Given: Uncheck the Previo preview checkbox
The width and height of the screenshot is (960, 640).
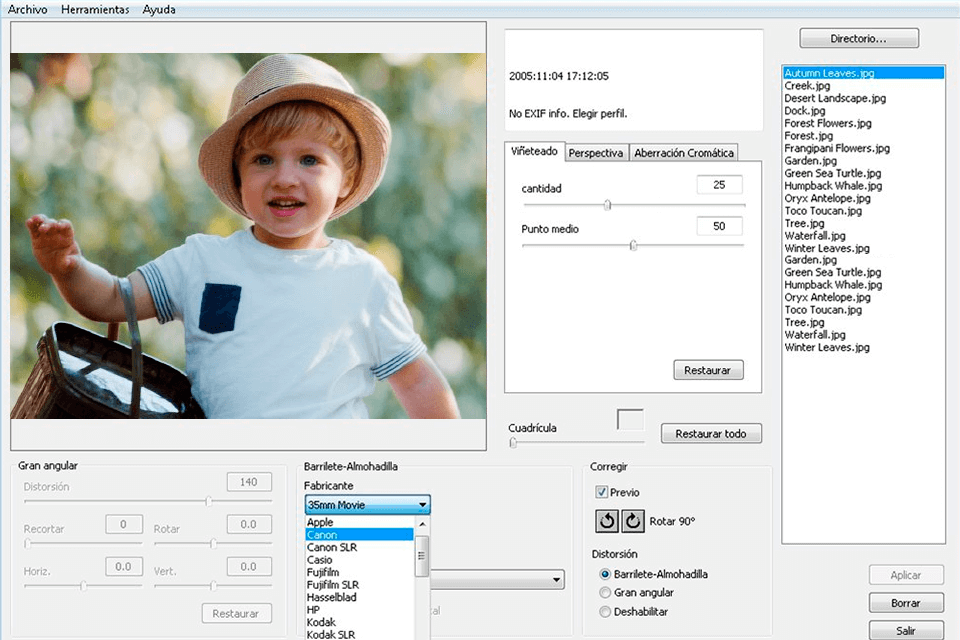Looking at the screenshot, I should tap(600, 492).
